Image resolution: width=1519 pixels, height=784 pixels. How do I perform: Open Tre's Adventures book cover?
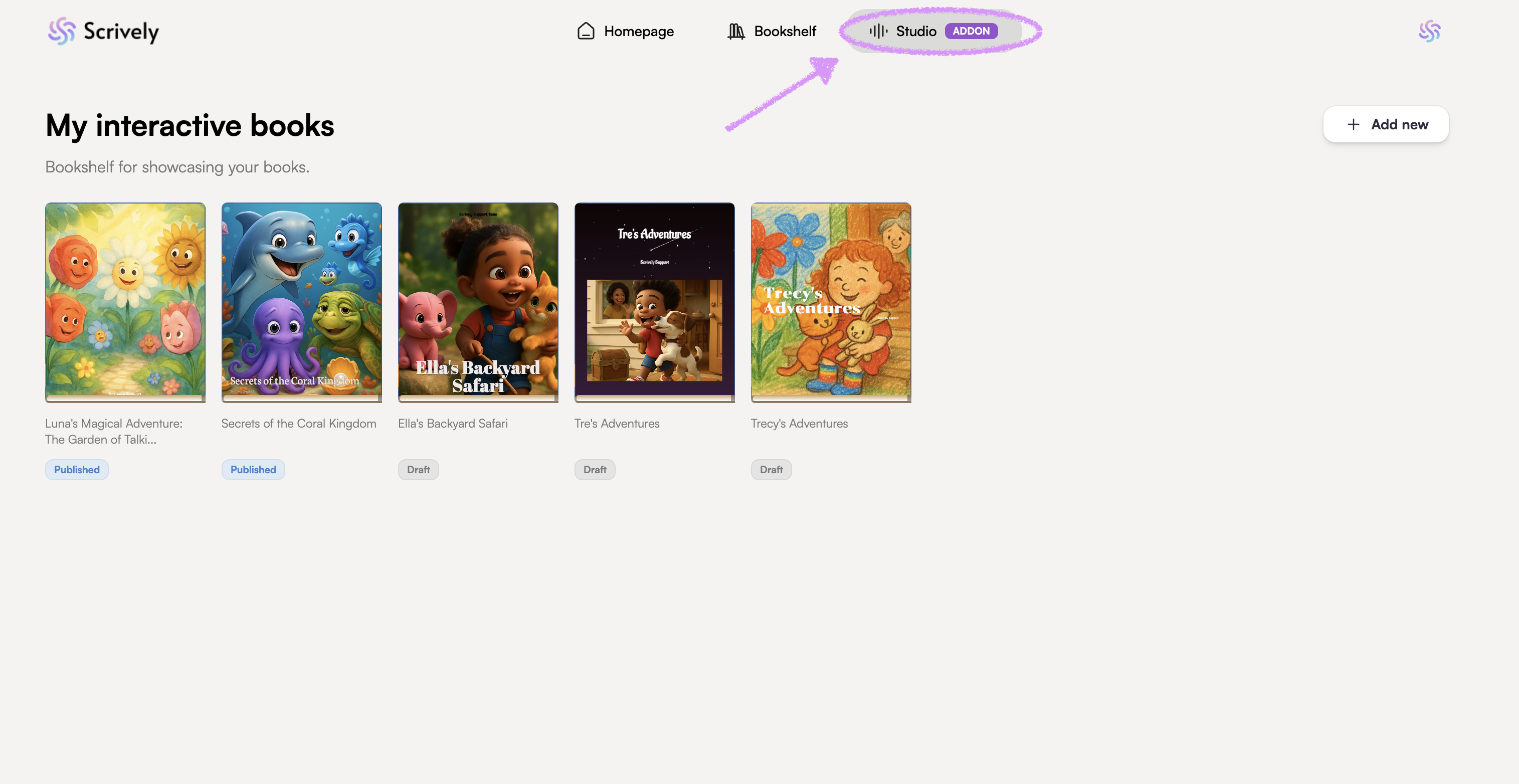pos(654,301)
